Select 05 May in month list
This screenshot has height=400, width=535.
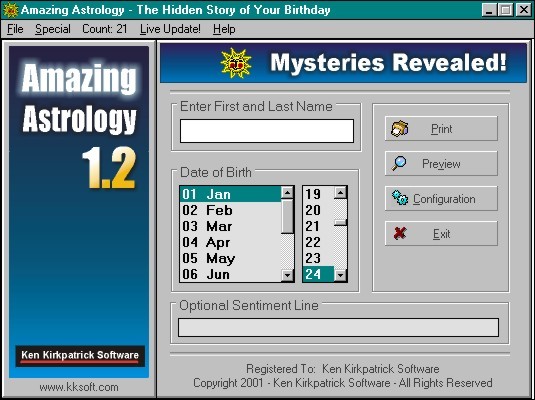point(230,258)
